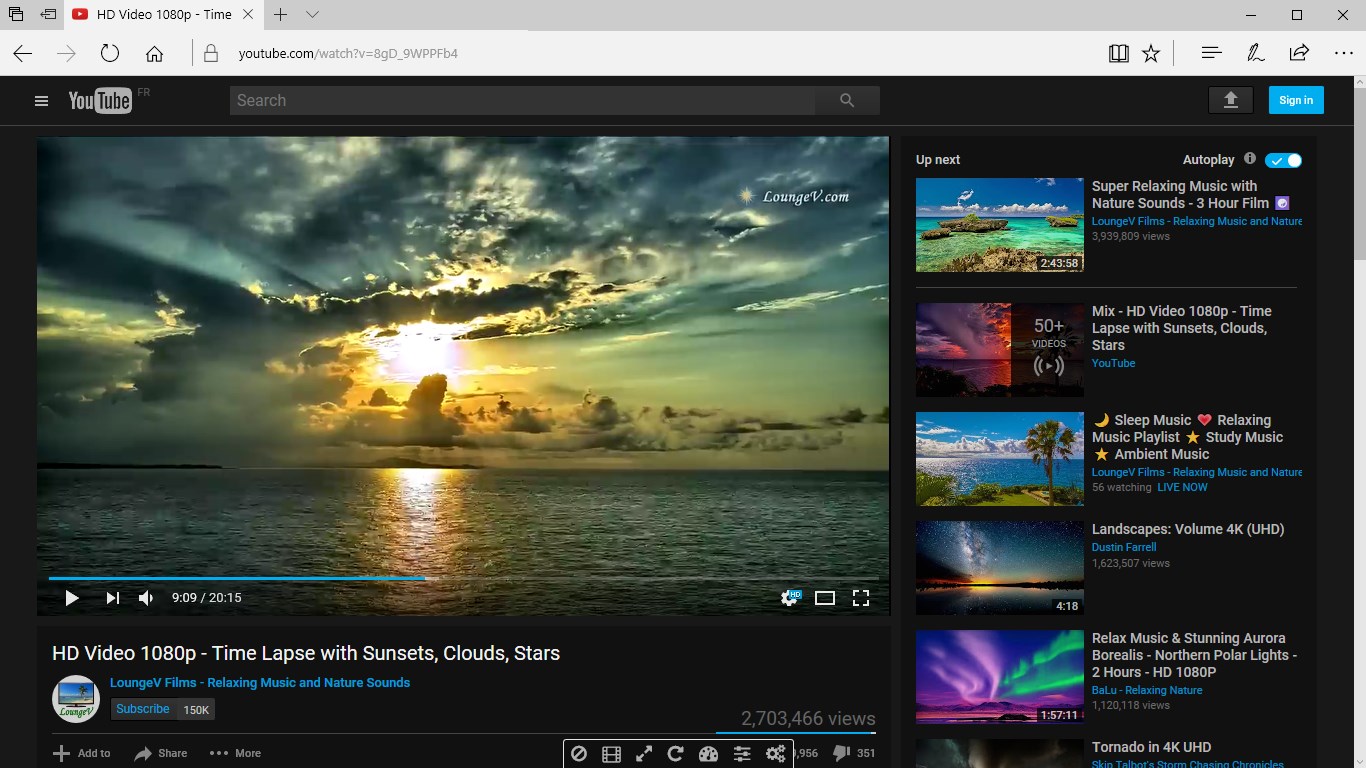Viewport: 1366px width, 768px height.
Task: Subscribe to the channel
Action: (142, 709)
